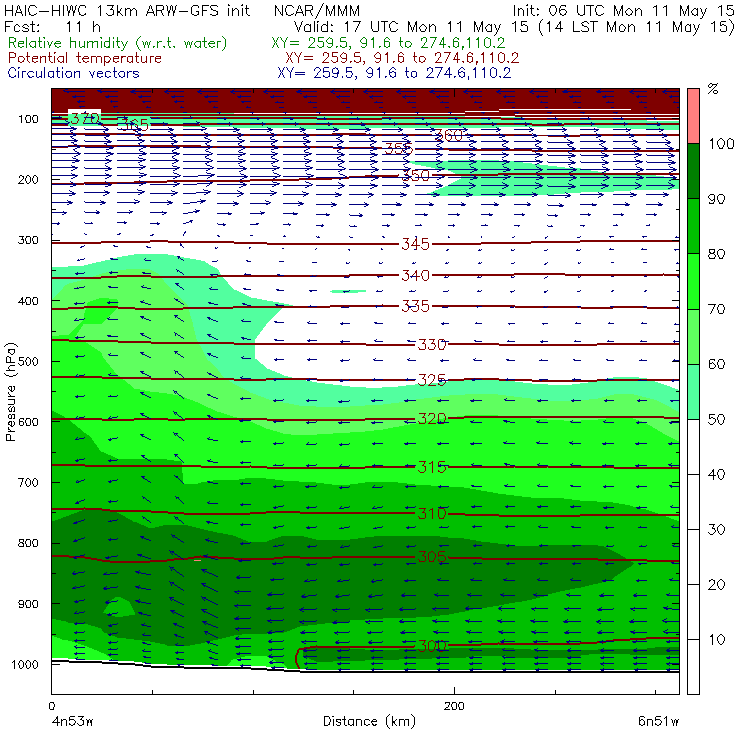Click the 400 pressure axis label
The width and height of the screenshot is (740, 740).
(28, 301)
